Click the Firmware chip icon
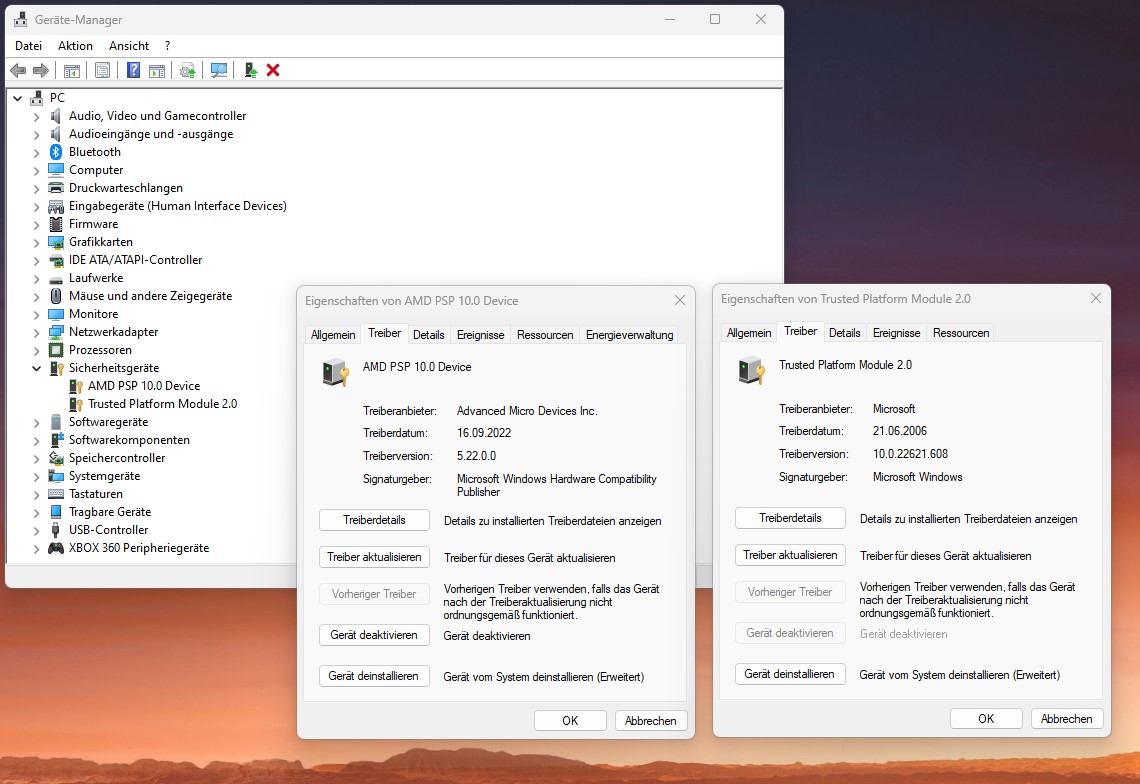1140x784 pixels. tap(56, 224)
